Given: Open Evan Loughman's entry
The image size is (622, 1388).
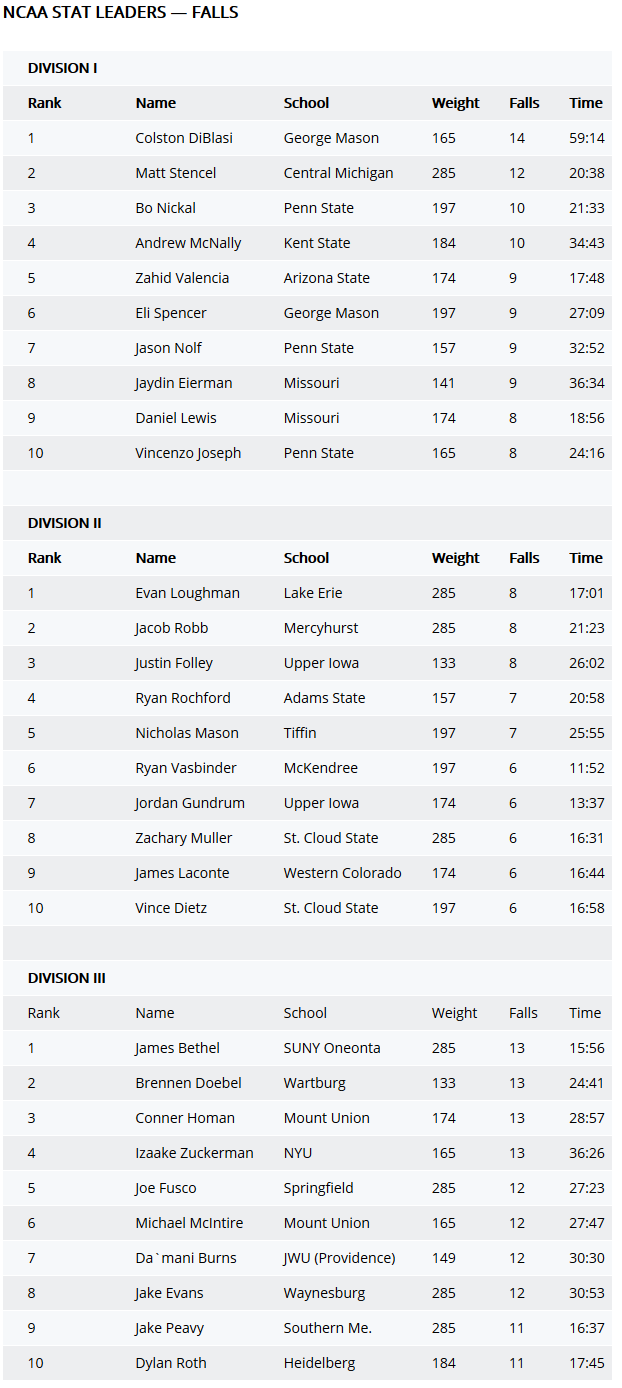Looking at the screenshot, I should [x=188, y=593].
